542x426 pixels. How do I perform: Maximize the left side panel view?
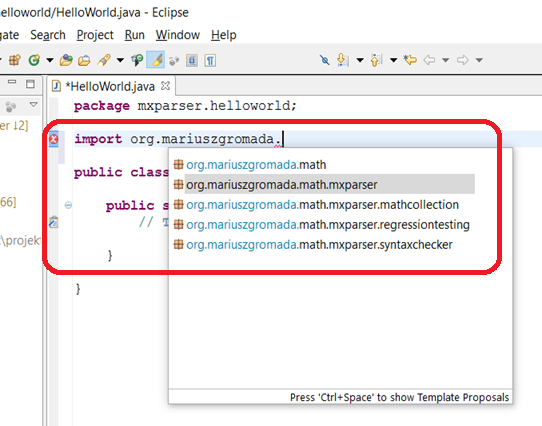[30, 84]
